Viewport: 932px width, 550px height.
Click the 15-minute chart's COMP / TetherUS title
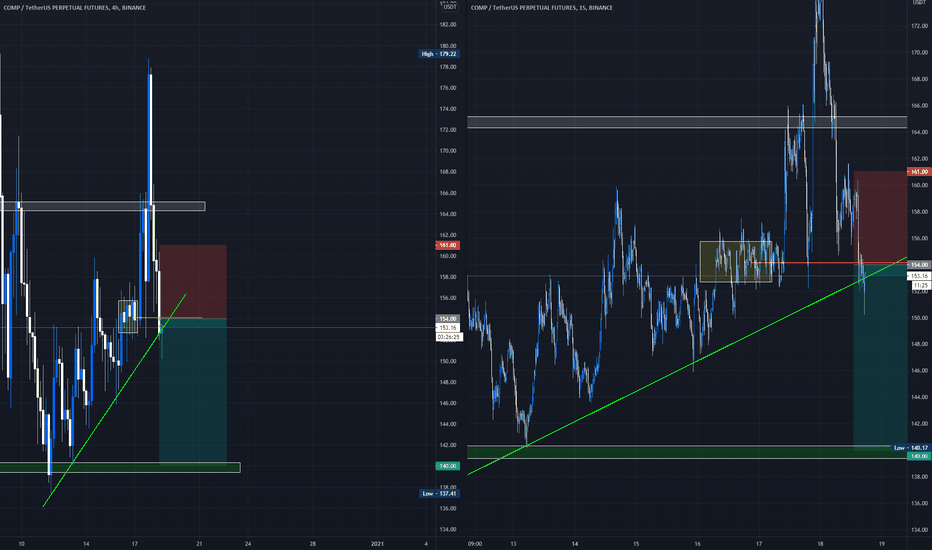[x=541, y=8]
